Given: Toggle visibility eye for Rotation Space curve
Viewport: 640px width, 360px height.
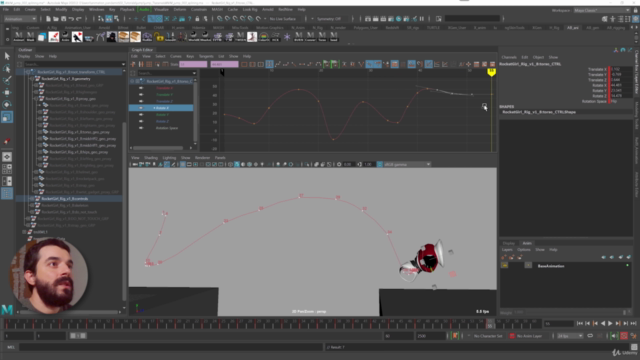Looking at the screenshot, I should coord(141,128).
